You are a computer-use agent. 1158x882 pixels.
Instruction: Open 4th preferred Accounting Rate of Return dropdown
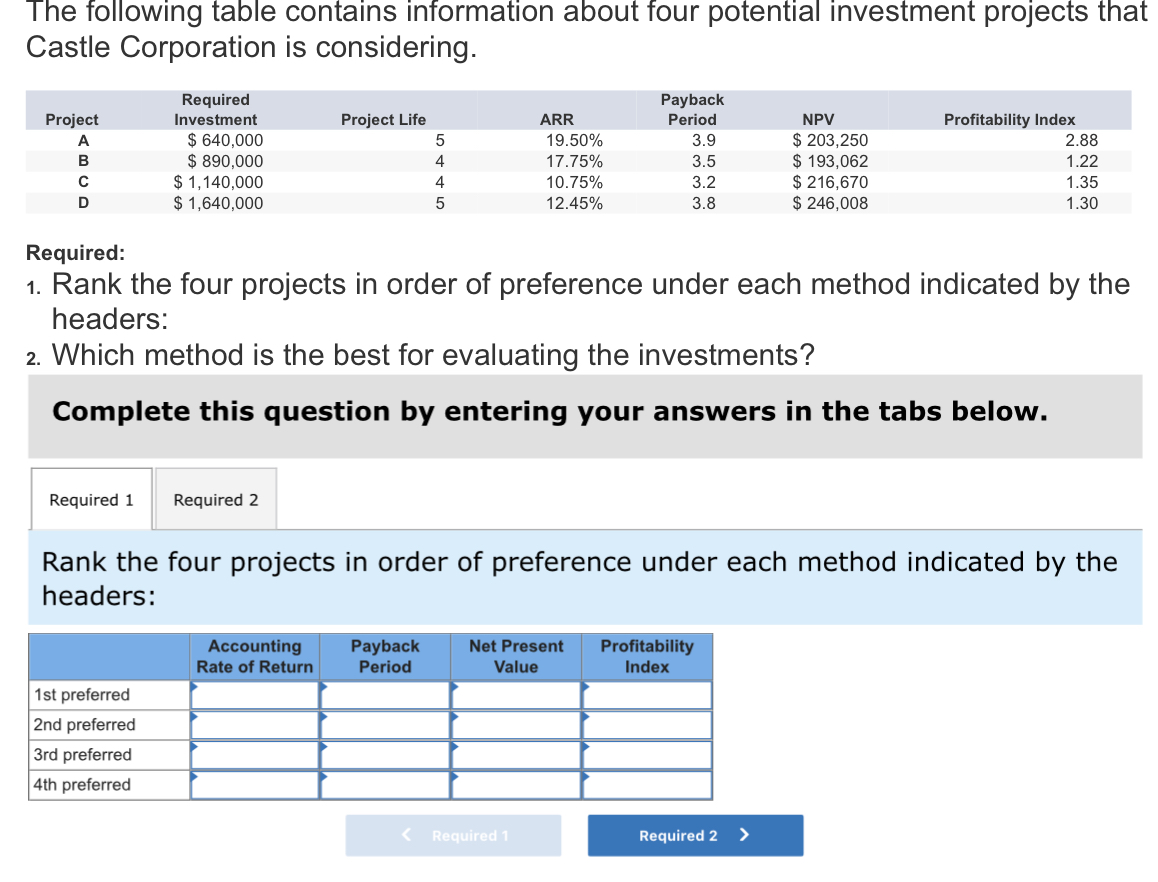[x=253, y=784]
